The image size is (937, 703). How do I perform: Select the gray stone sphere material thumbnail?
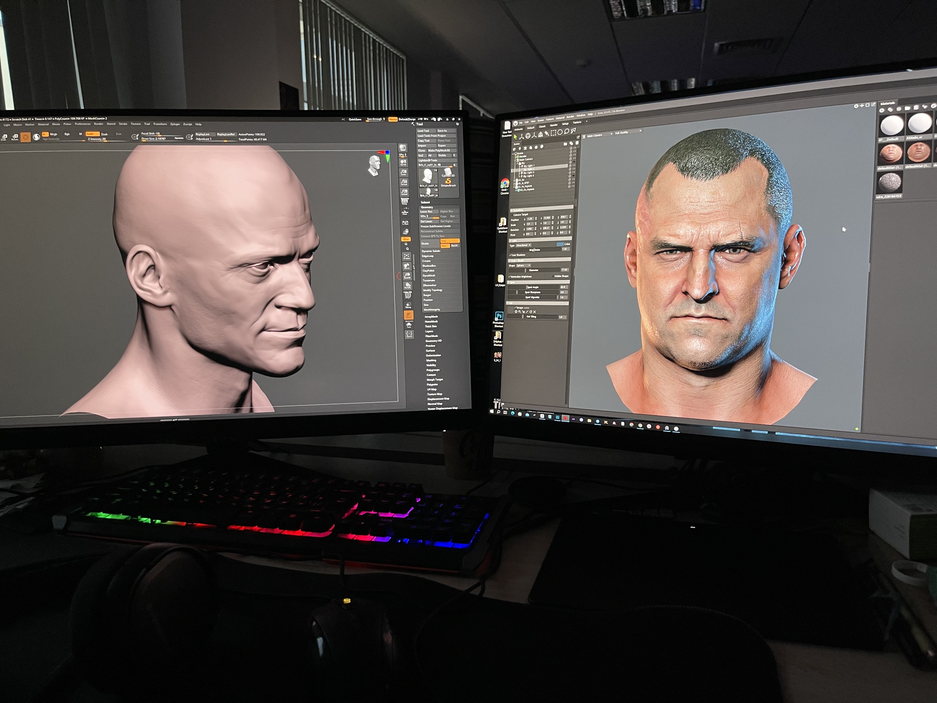tap(890, 182)
